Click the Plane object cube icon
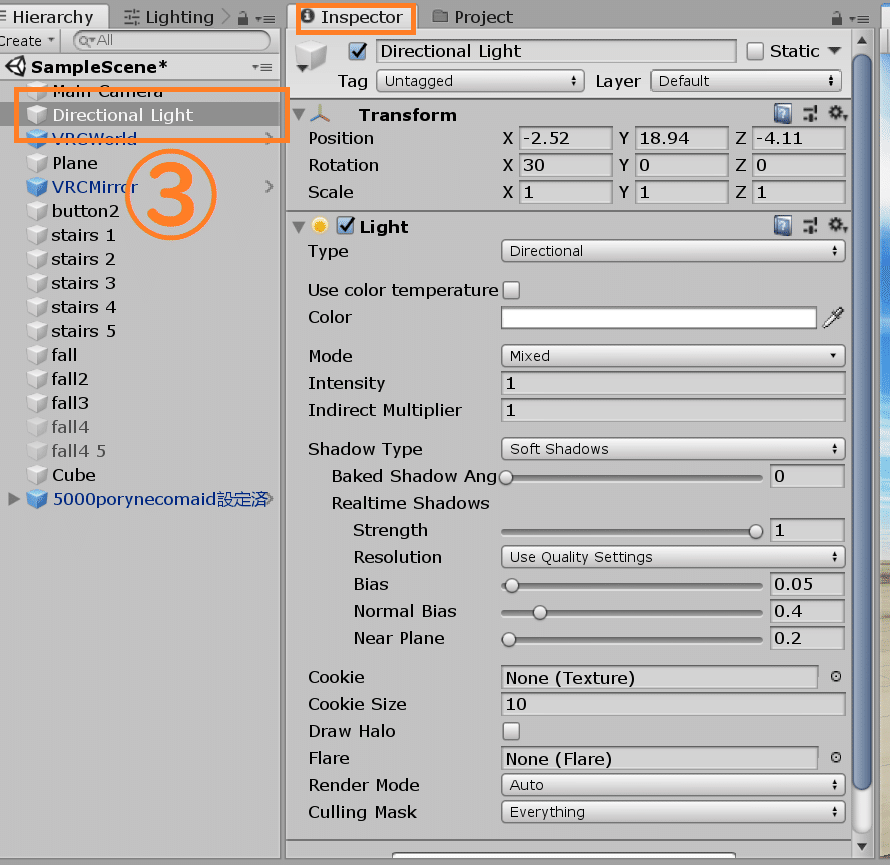This screenshot has height=865, width=890. click(37, 163)
